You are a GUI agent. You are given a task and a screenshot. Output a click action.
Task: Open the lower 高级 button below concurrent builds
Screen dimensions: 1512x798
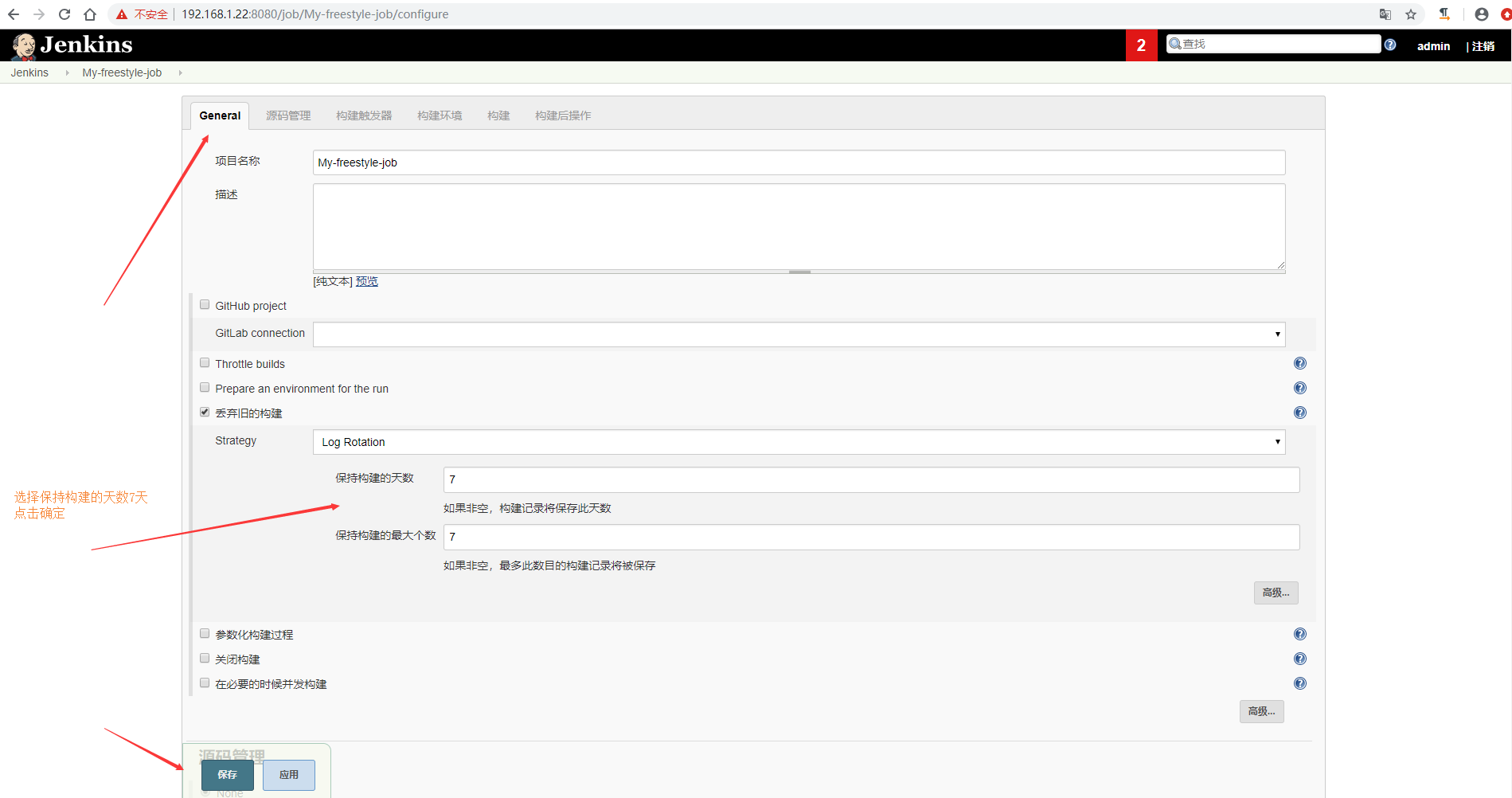pos(1261,711)
